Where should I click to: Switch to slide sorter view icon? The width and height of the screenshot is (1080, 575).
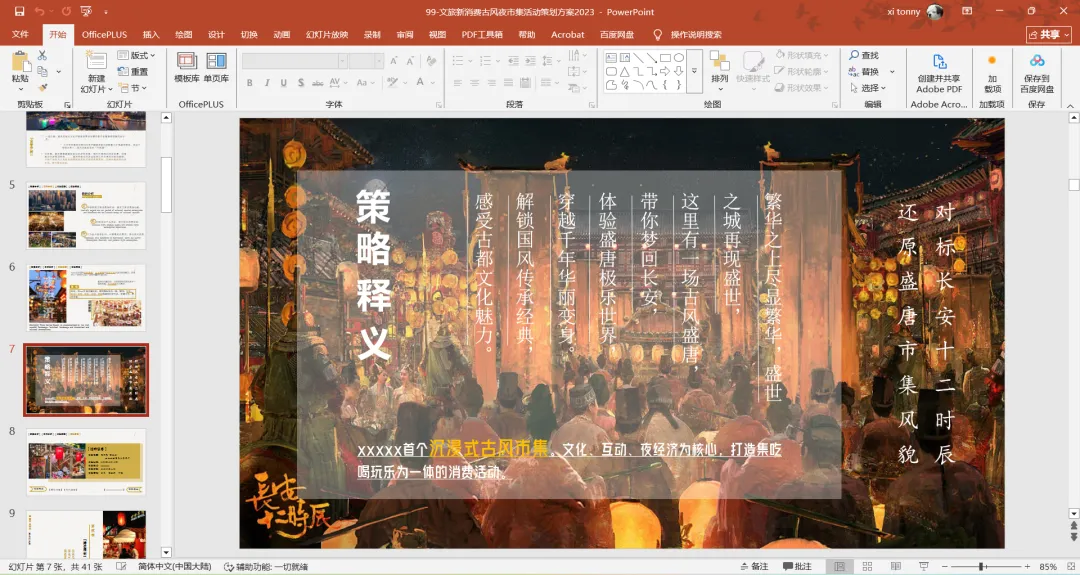coord(867,566)
